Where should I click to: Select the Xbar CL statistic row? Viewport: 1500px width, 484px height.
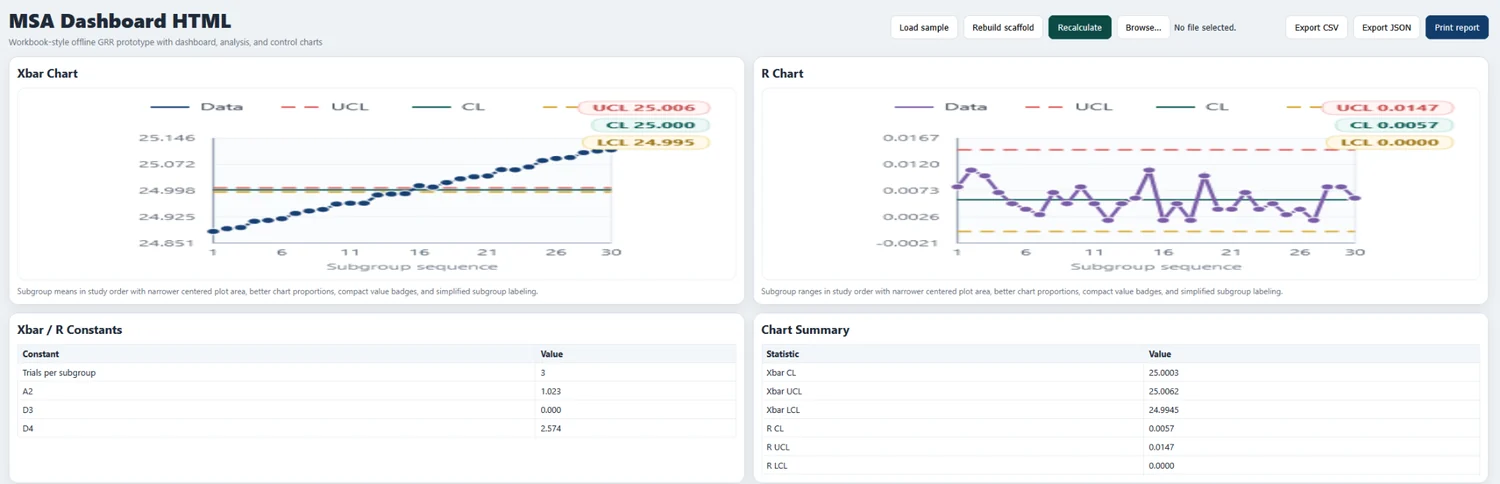(x=1120, y=373)
